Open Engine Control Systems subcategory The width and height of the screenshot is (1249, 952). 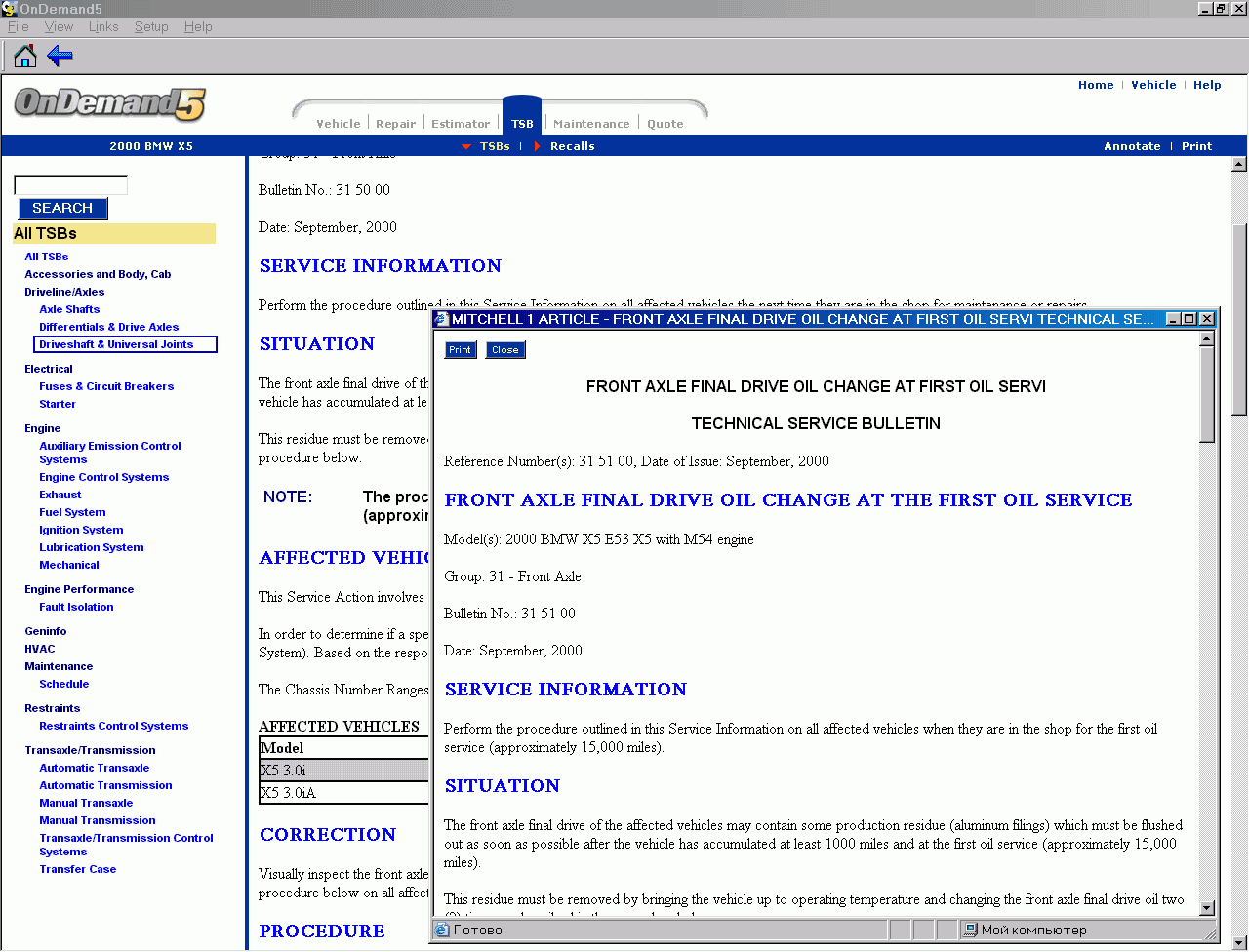(x=104, y=477)
